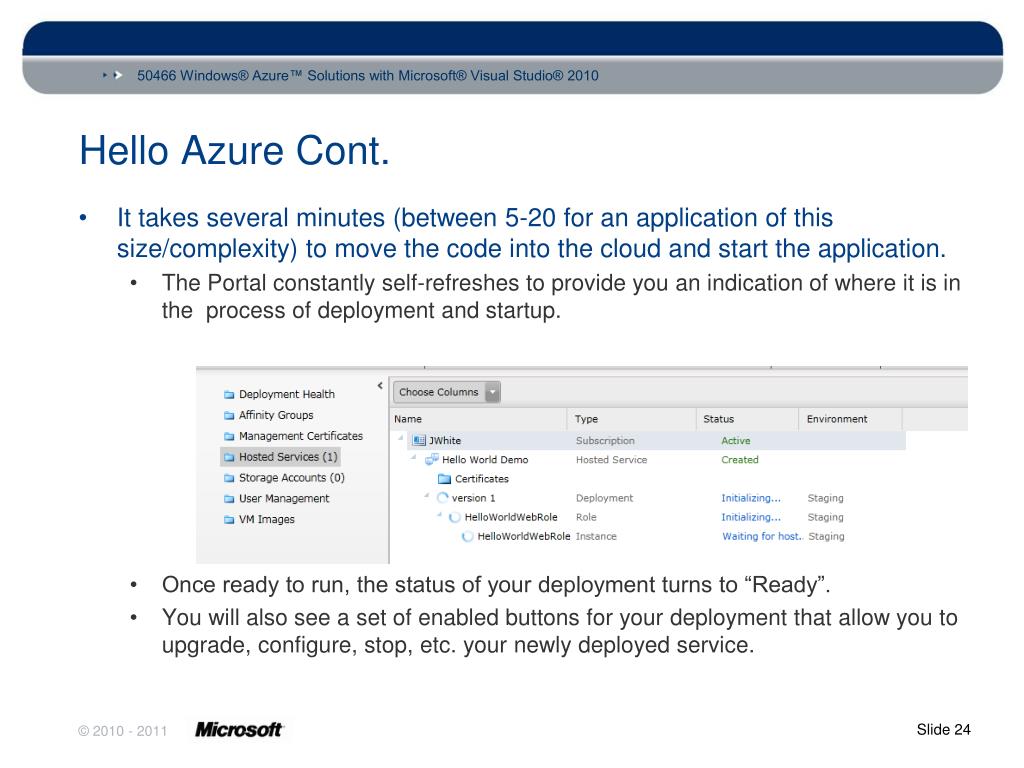The height and width of the screenshot is (768, 1024).
Task: Collapse the JWhite subscription node
Action: tap(400, 438)
